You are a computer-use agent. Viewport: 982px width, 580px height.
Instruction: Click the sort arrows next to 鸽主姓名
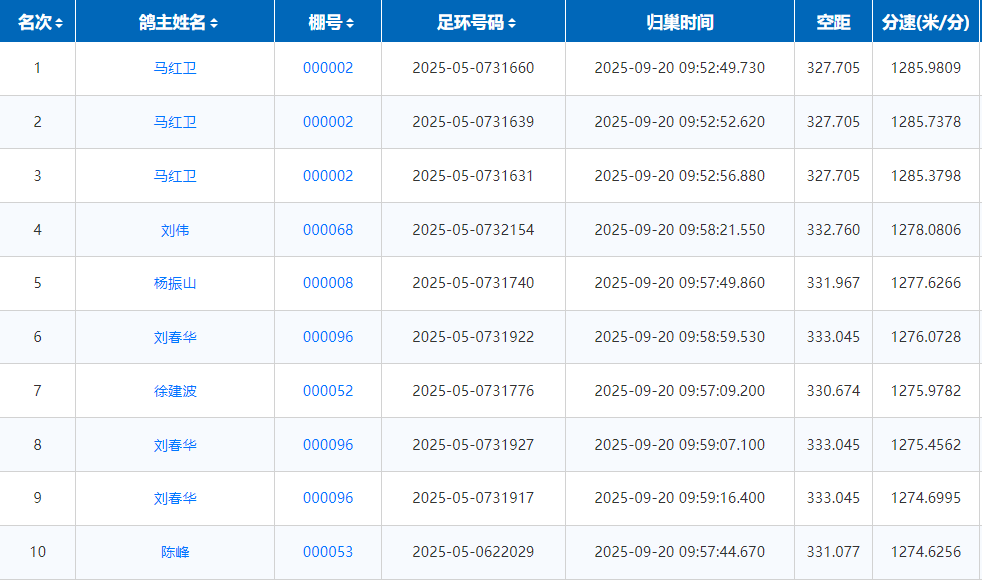pos(214,23)
